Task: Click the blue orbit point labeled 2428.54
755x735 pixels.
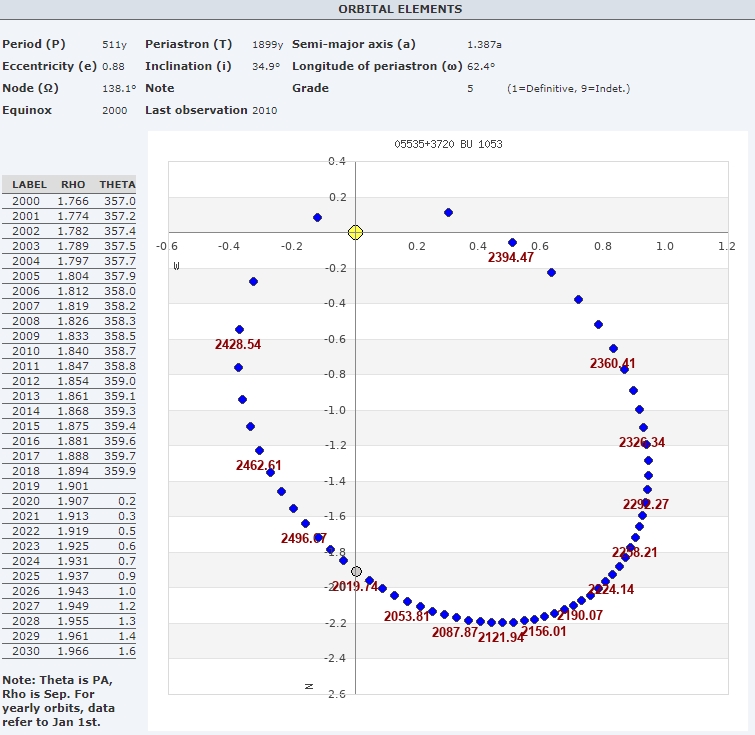Action: (x=239, y=329)
